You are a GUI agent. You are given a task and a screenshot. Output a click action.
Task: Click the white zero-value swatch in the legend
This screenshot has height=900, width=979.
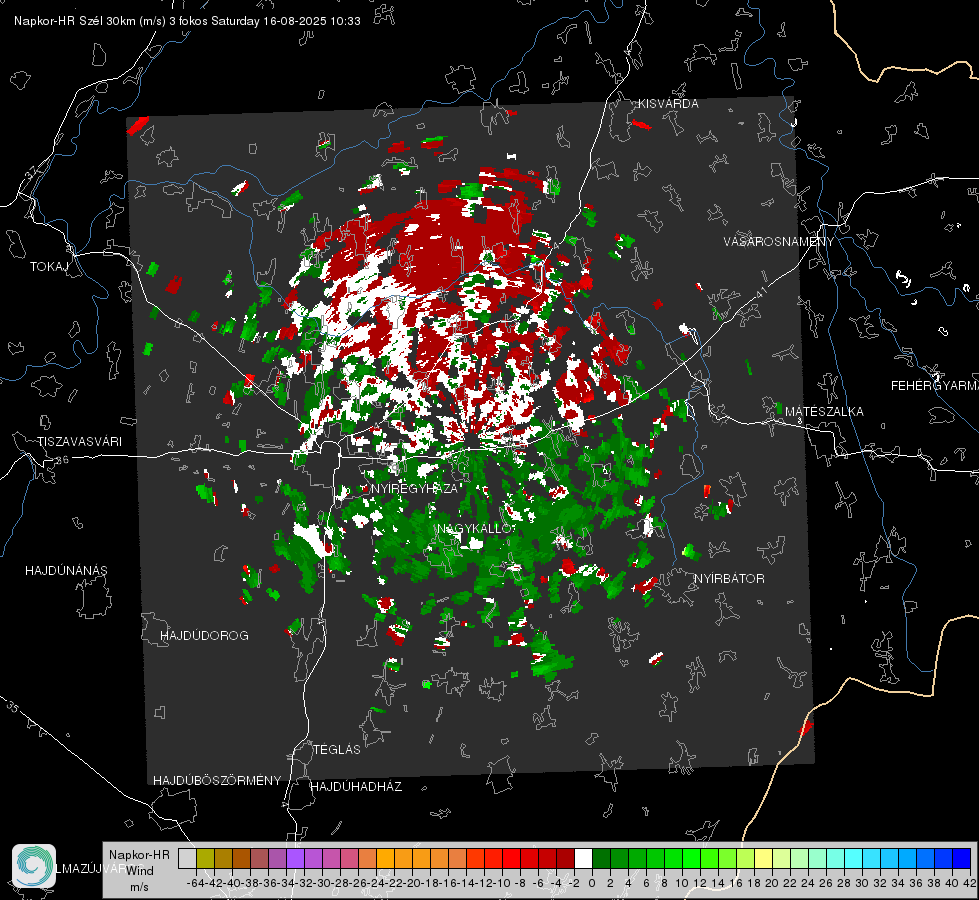point(583,858)
